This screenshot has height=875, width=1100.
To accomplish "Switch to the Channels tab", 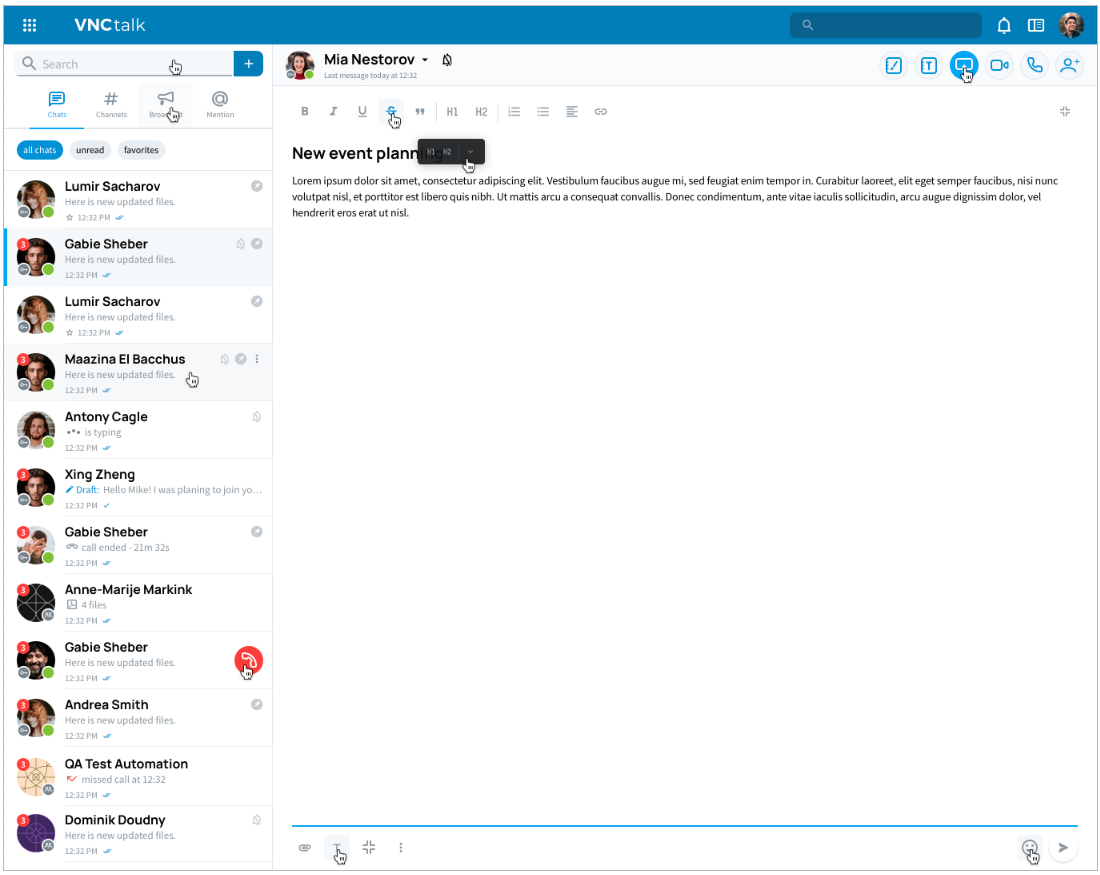I will (111, 104).
